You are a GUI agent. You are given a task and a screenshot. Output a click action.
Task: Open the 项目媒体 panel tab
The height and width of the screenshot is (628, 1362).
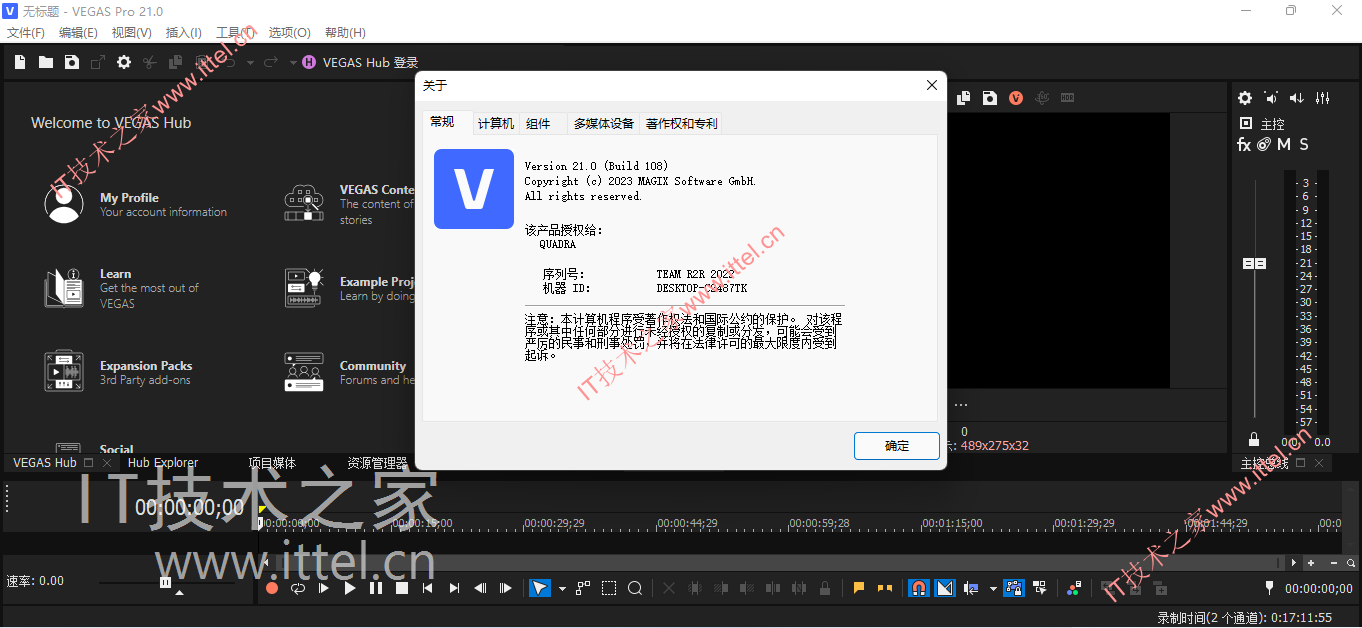(x=273, y=463)
